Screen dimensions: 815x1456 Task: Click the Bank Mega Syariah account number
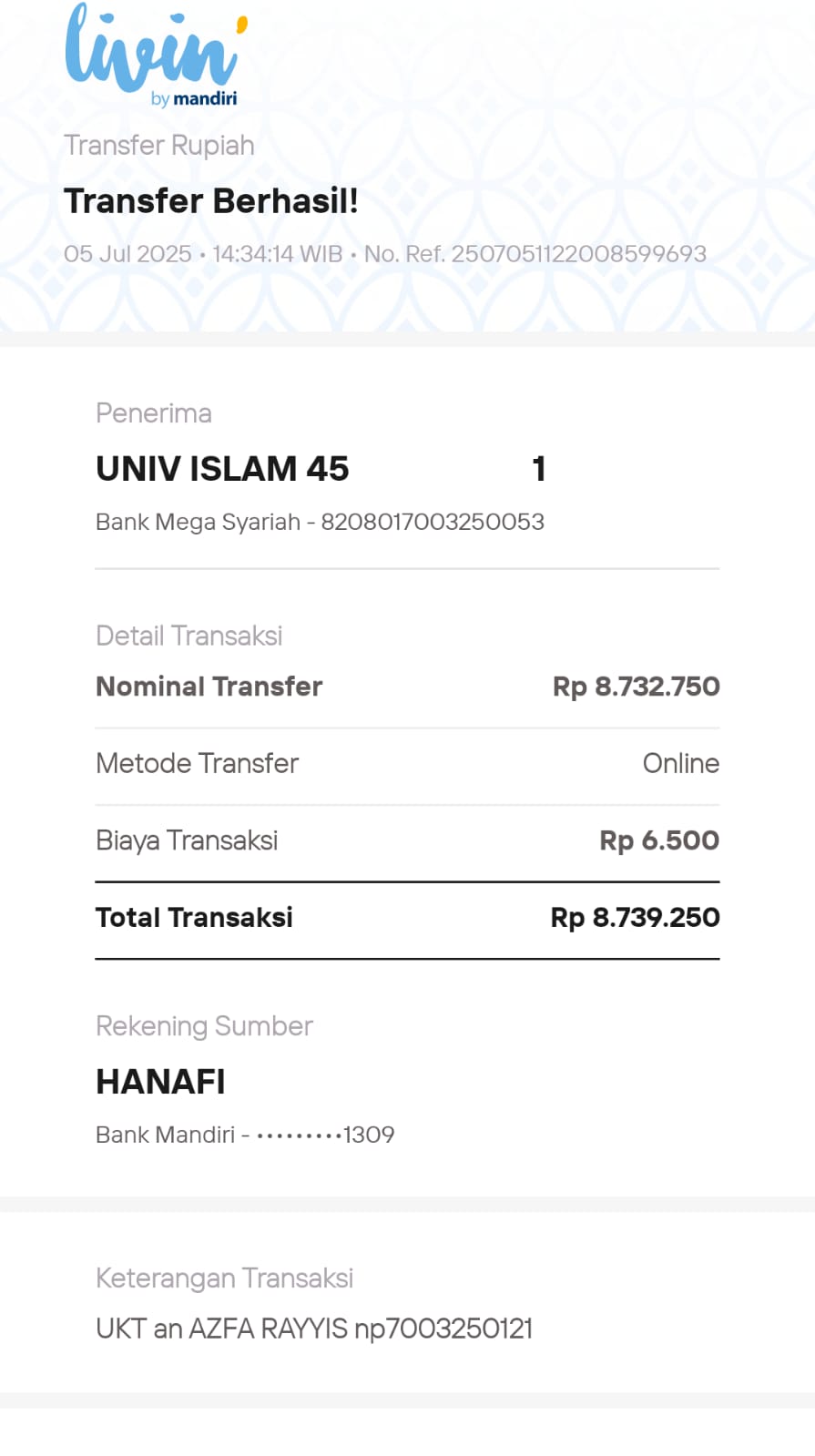pyautogui.click(x=433, y=522)
